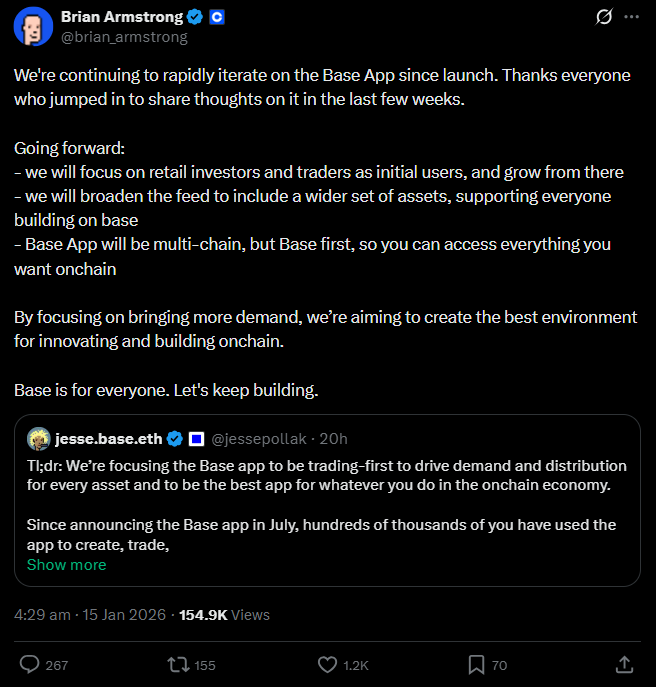Bookmark this post
This screenshot has height=687, width=656.
(x=476, y=664)
